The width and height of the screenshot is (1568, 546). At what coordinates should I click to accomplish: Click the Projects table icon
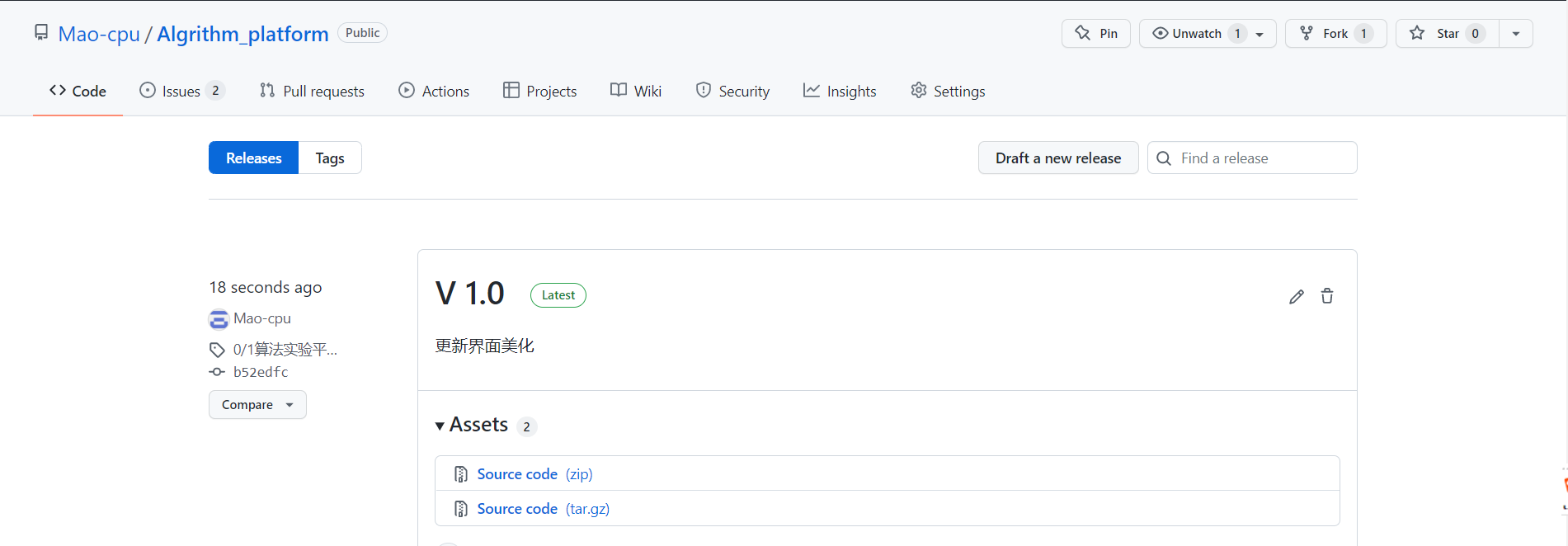point(511,90)
